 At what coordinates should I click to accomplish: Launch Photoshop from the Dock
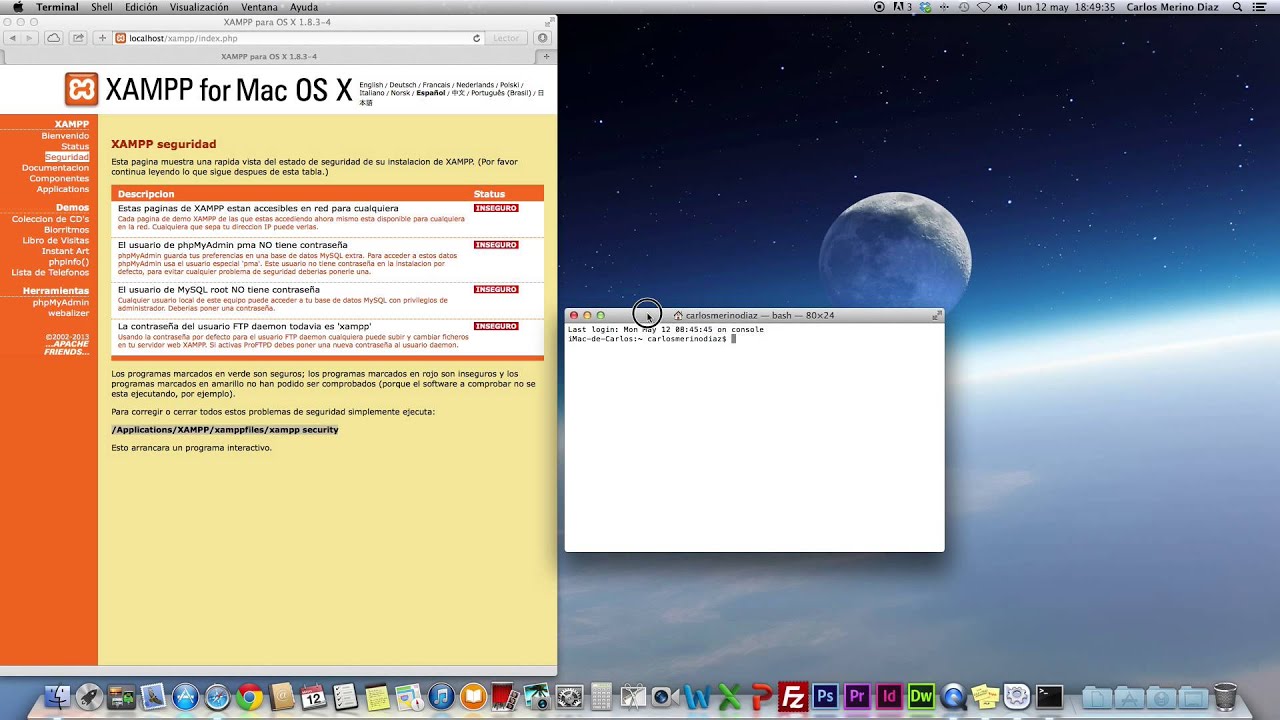tap(825, 696)
